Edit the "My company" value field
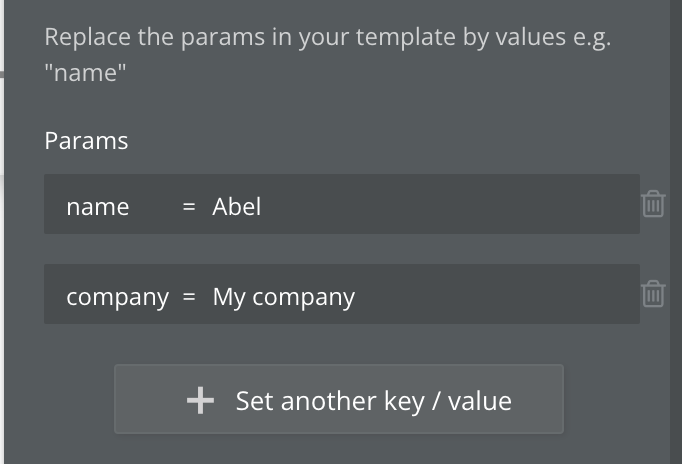The image size is (682, 464). point(284,297)
